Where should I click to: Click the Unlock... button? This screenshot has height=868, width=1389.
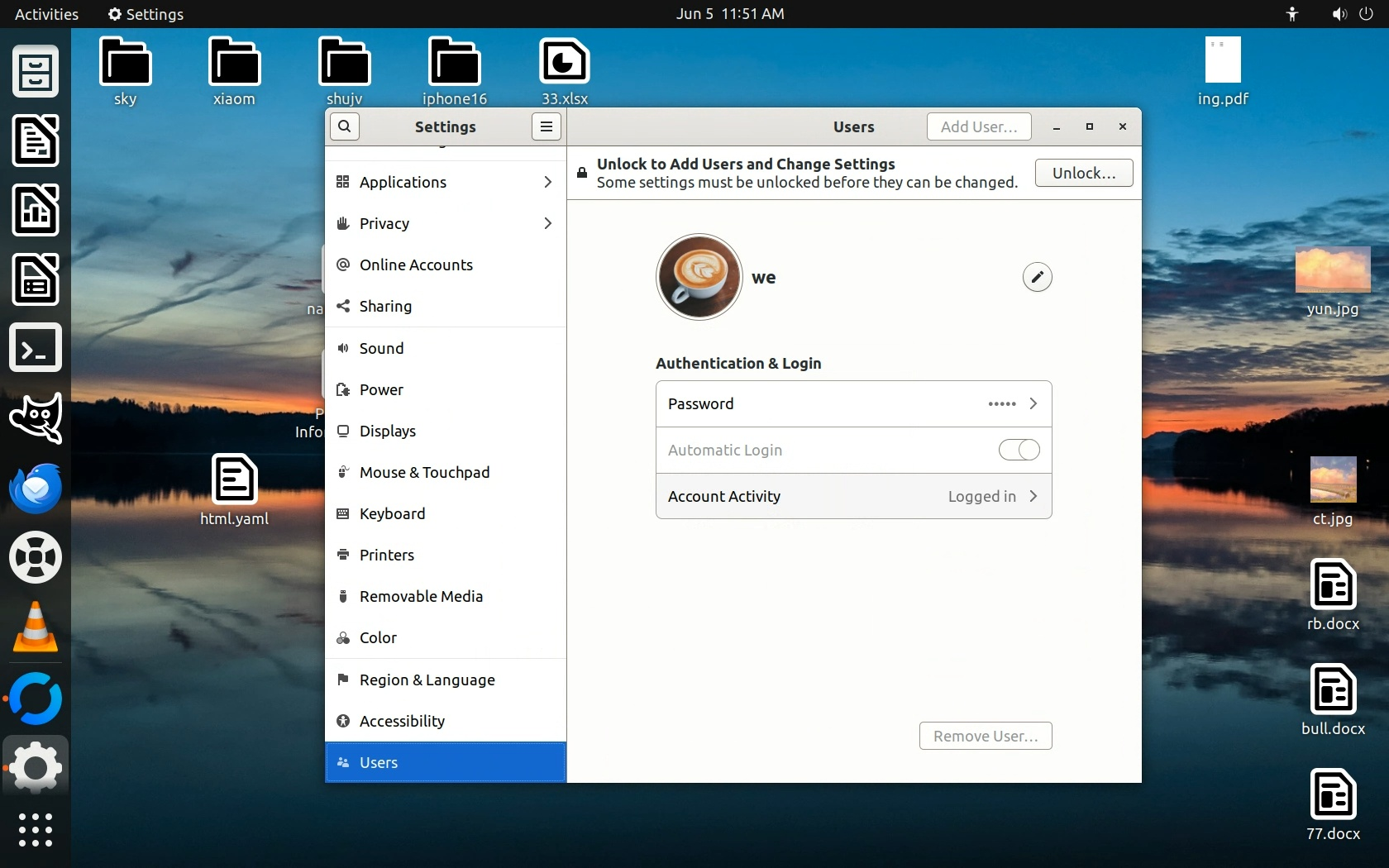click(x=1083, y=173)
